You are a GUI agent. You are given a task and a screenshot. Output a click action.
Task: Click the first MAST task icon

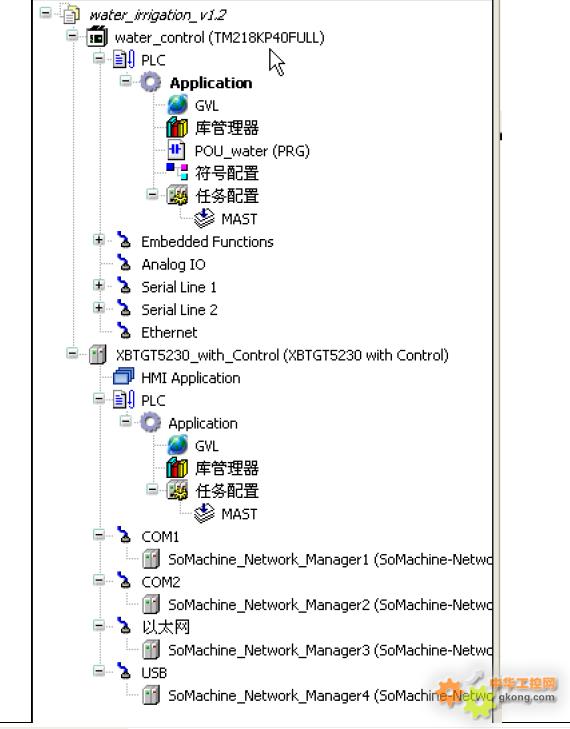204,219
